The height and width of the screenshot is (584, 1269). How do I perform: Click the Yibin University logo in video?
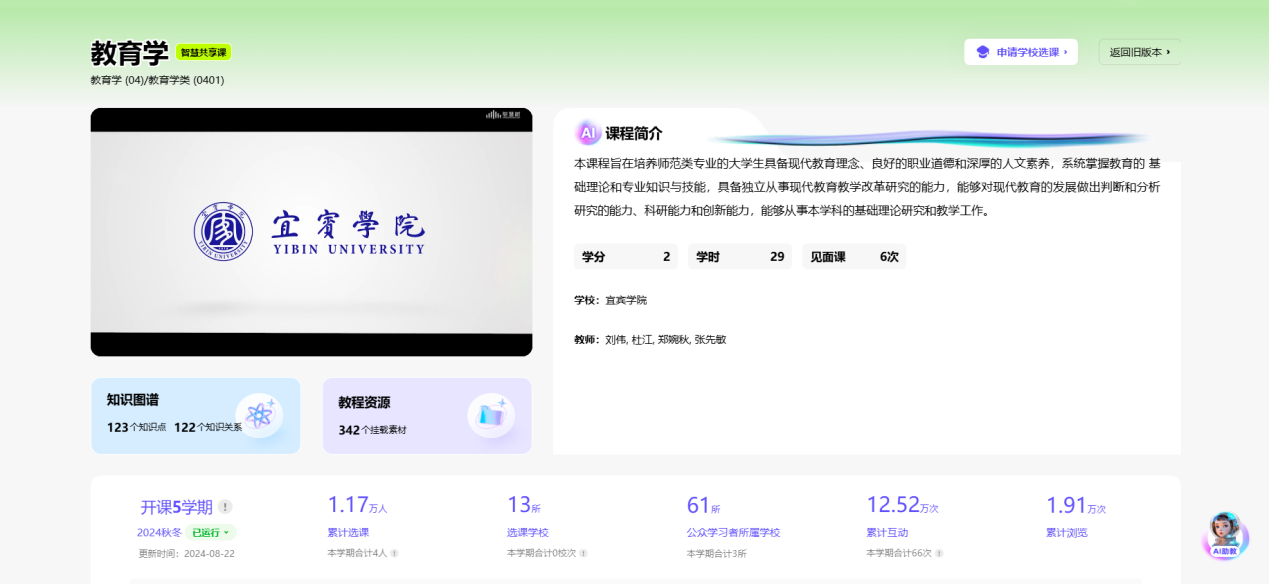click(x=224, y=231)
